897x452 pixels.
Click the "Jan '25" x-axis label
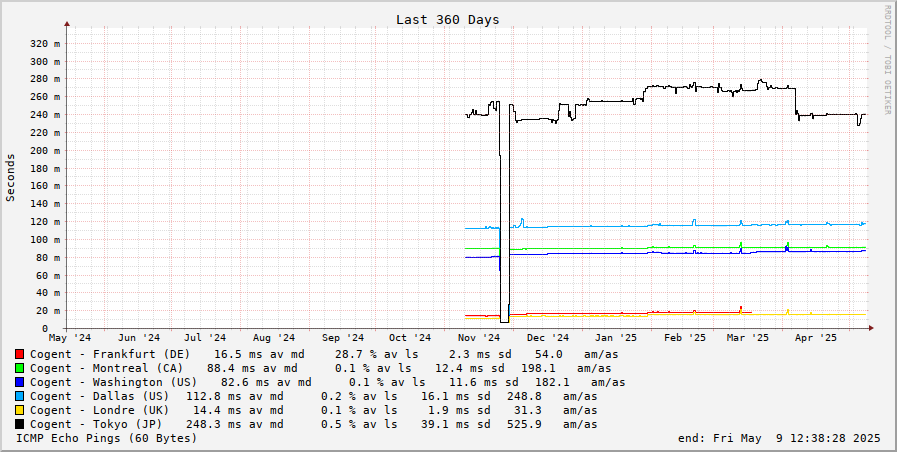click(x=616, y=338)
